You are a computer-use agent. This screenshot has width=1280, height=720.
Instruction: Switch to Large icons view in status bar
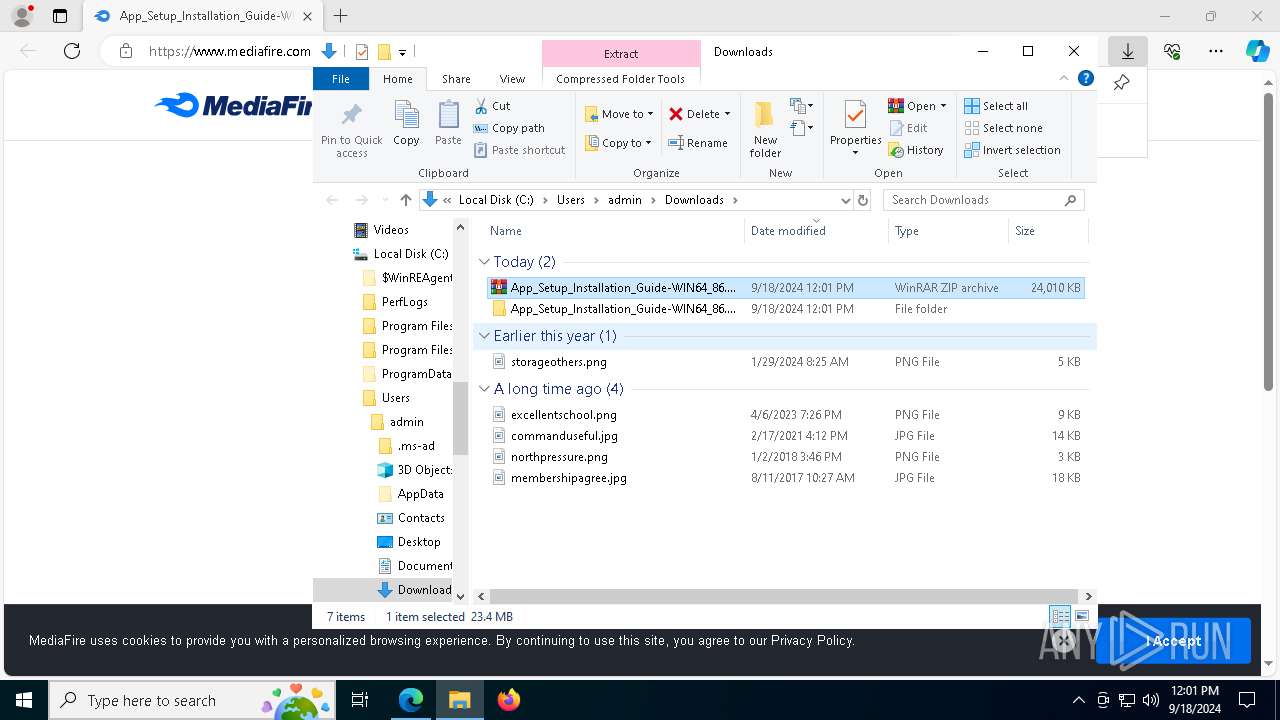[1081, 617]
